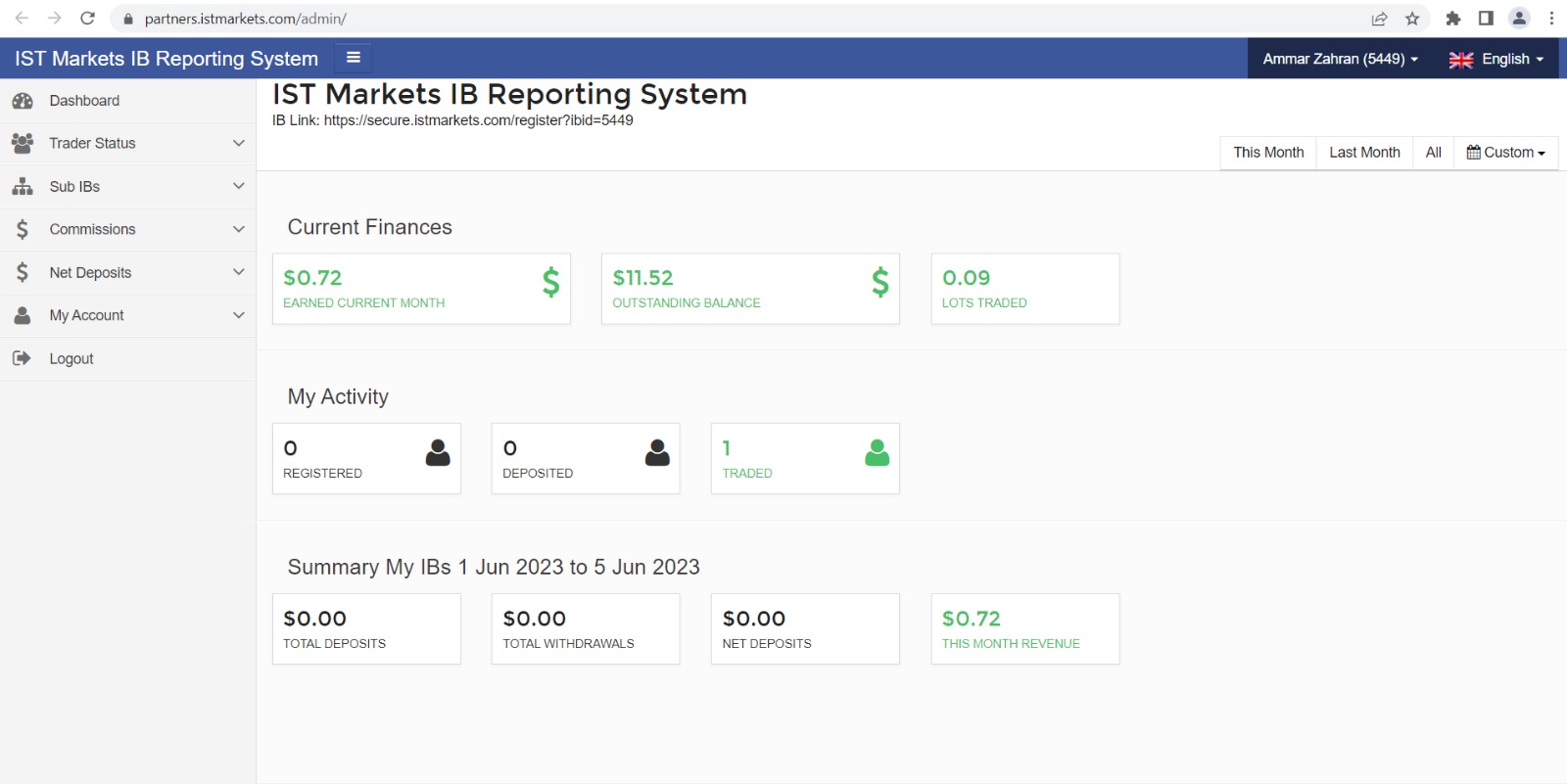The image size is (1567, 784).
Task: Click dollar icon in Outstanding Balance card
Action: click(x=880, y=282)
